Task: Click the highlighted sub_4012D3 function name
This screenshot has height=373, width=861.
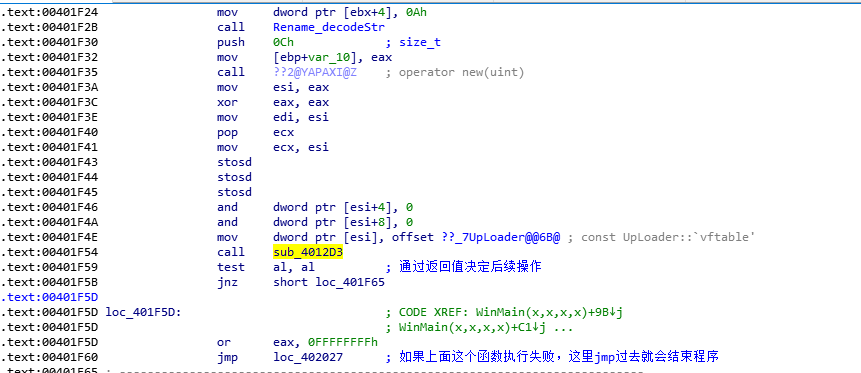Action: tap(308, 252)
